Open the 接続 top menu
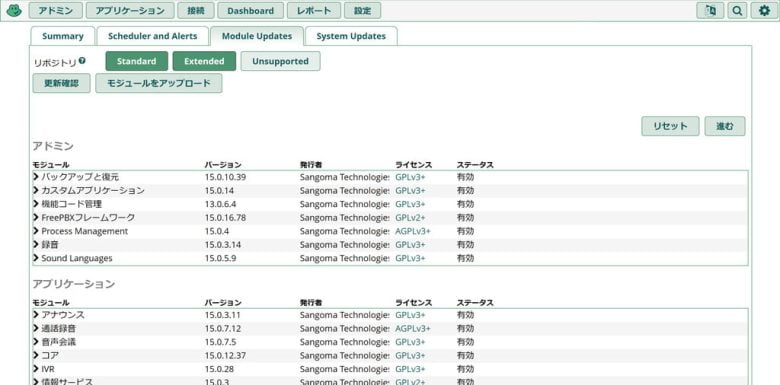This screenshot has height=385, width=780. pyautogui.click(x=196, y=10)
